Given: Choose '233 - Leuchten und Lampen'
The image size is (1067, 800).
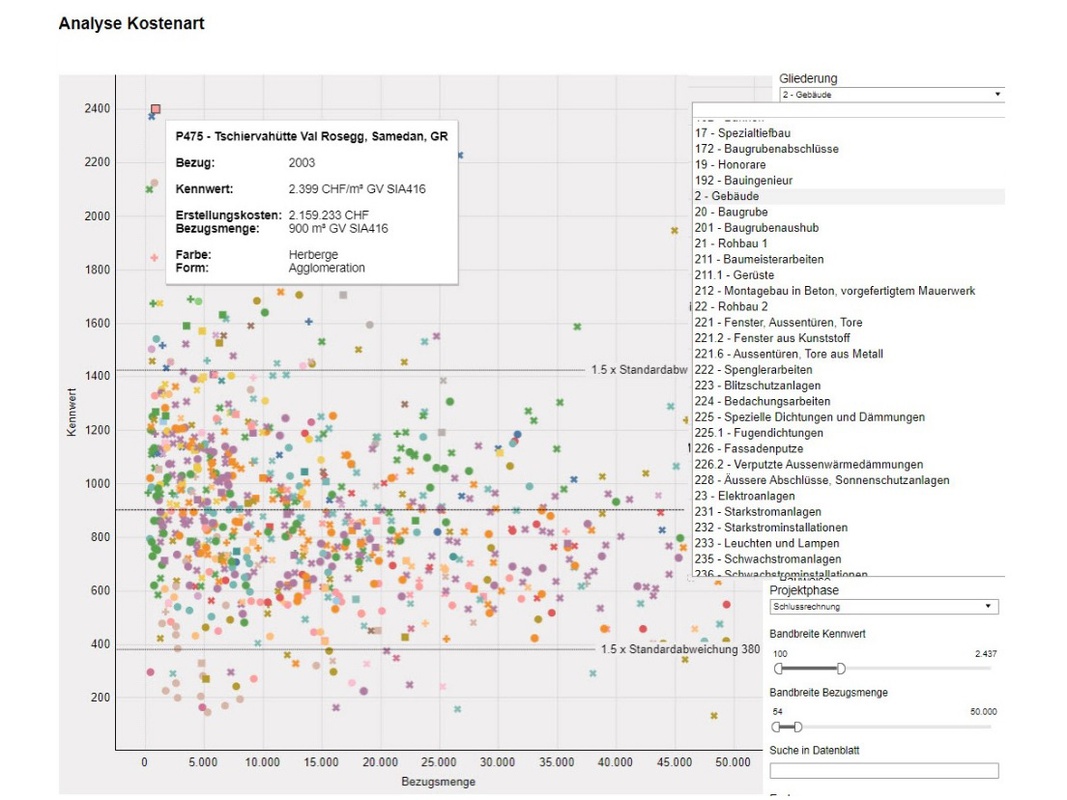Looking at the screenshot, I should (x=848, y=543).
